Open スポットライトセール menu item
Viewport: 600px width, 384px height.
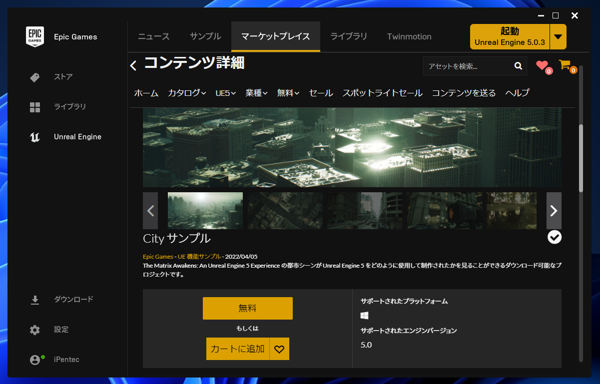point(382,93)
